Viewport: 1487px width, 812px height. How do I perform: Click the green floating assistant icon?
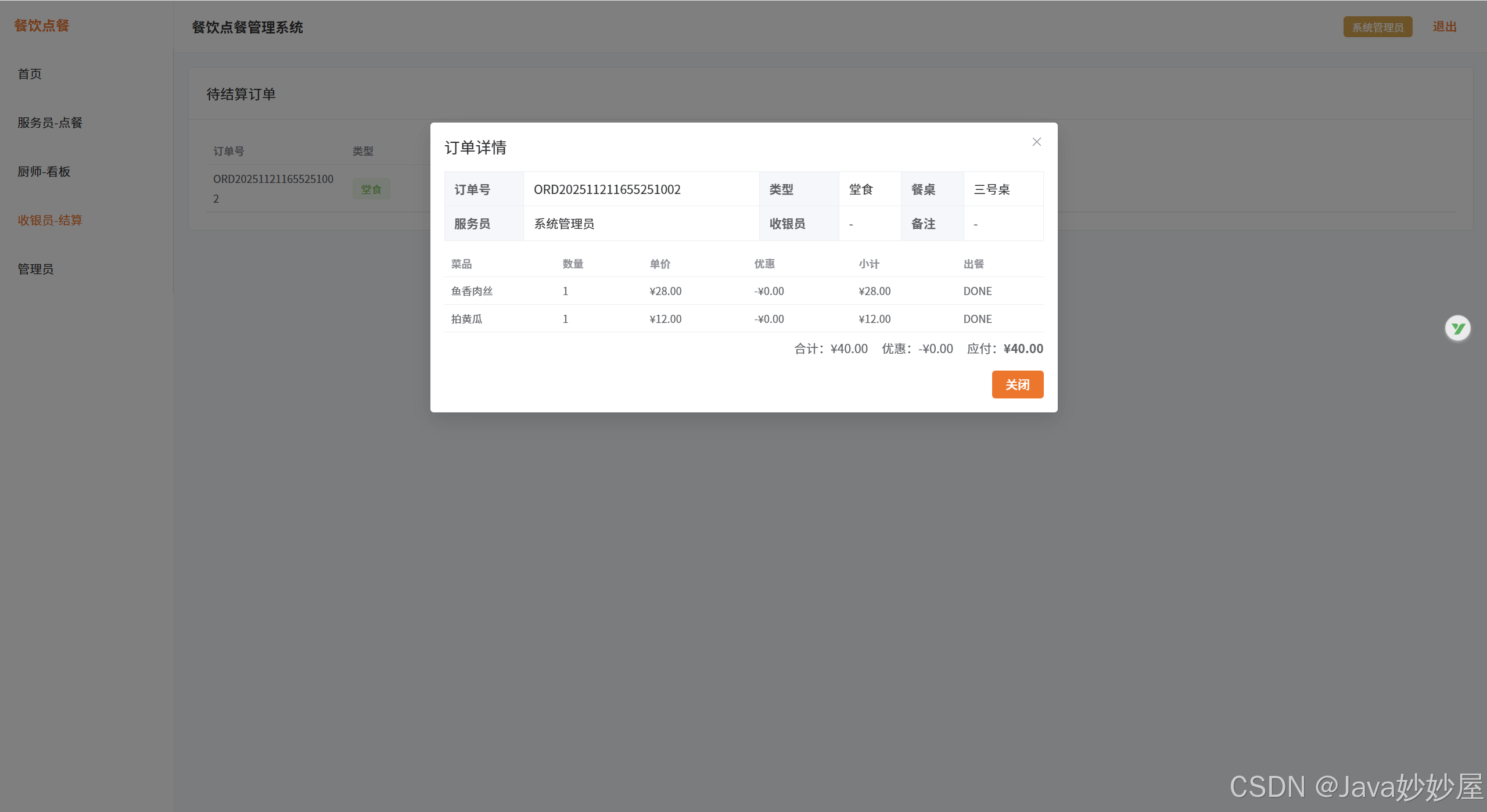point(1457,329)
